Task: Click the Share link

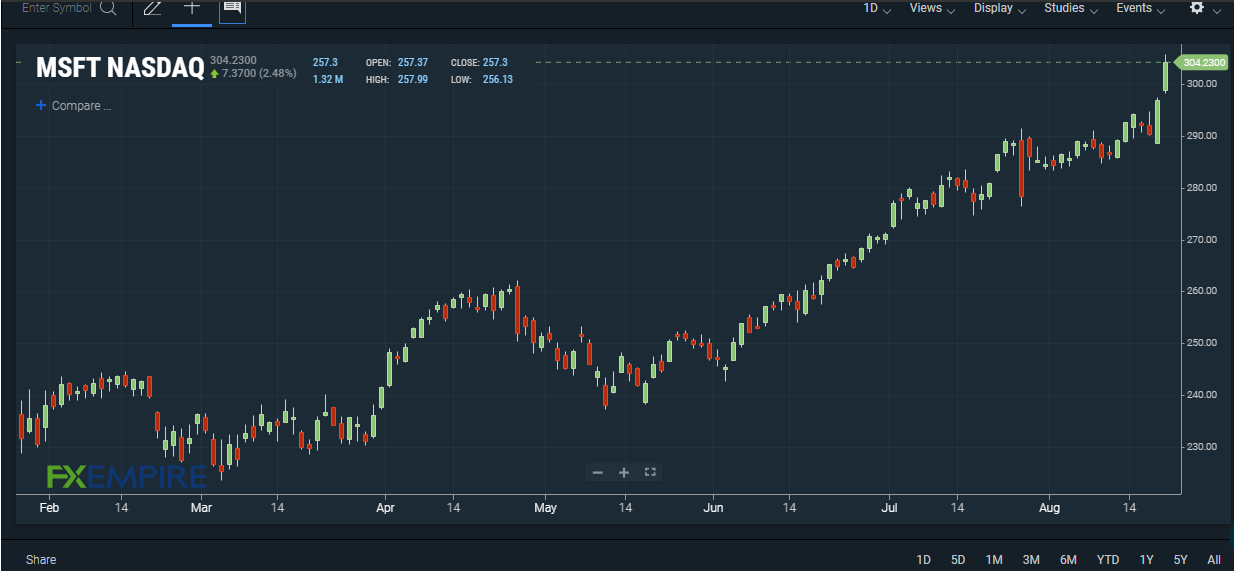Action: pyautogui.click(x=41, y=560)
